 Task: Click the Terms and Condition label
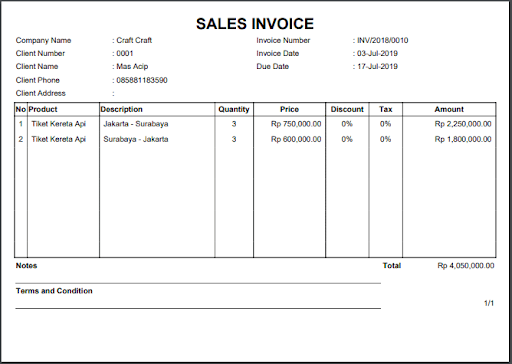54,291
